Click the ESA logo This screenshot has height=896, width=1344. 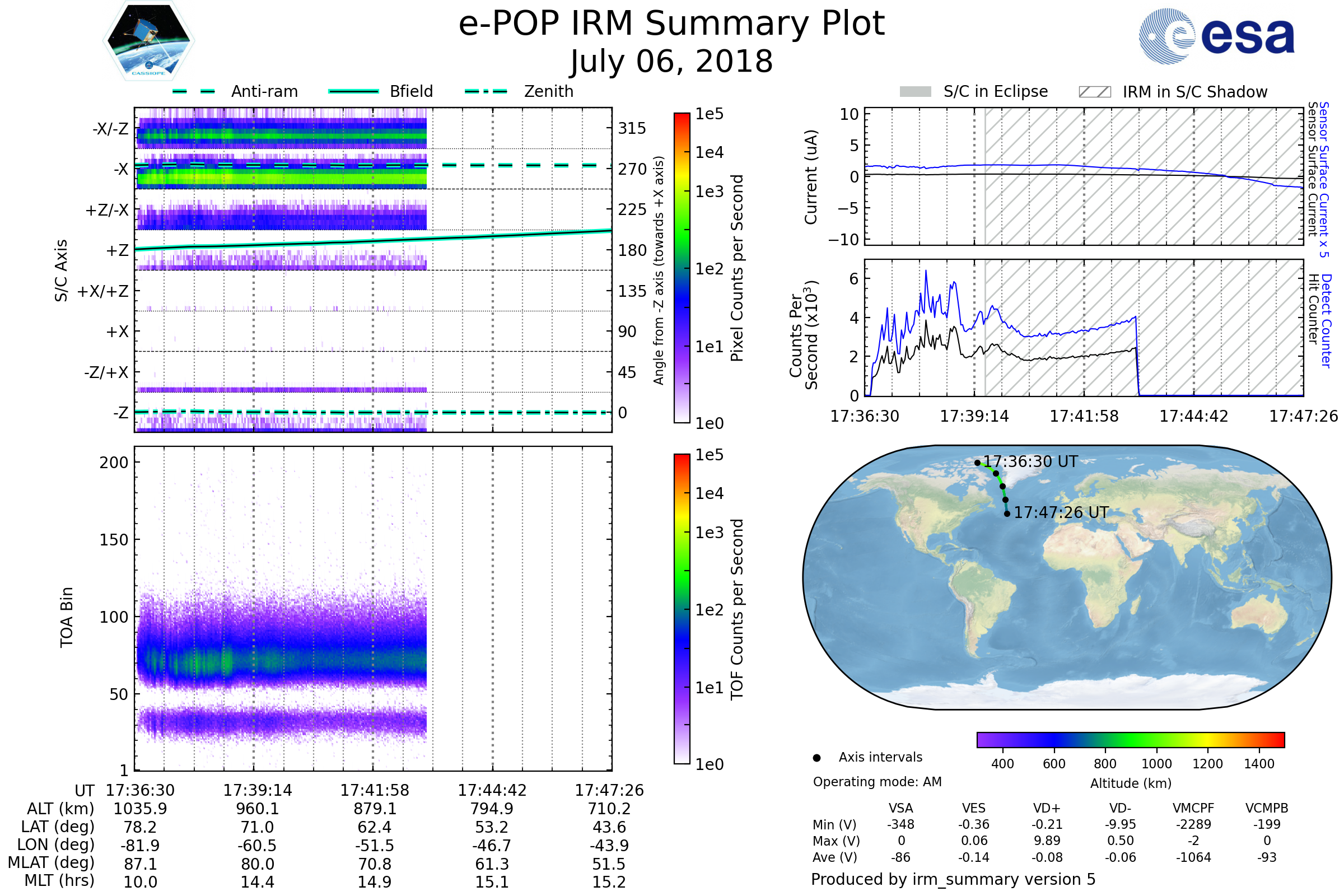tap(1216, 36)
